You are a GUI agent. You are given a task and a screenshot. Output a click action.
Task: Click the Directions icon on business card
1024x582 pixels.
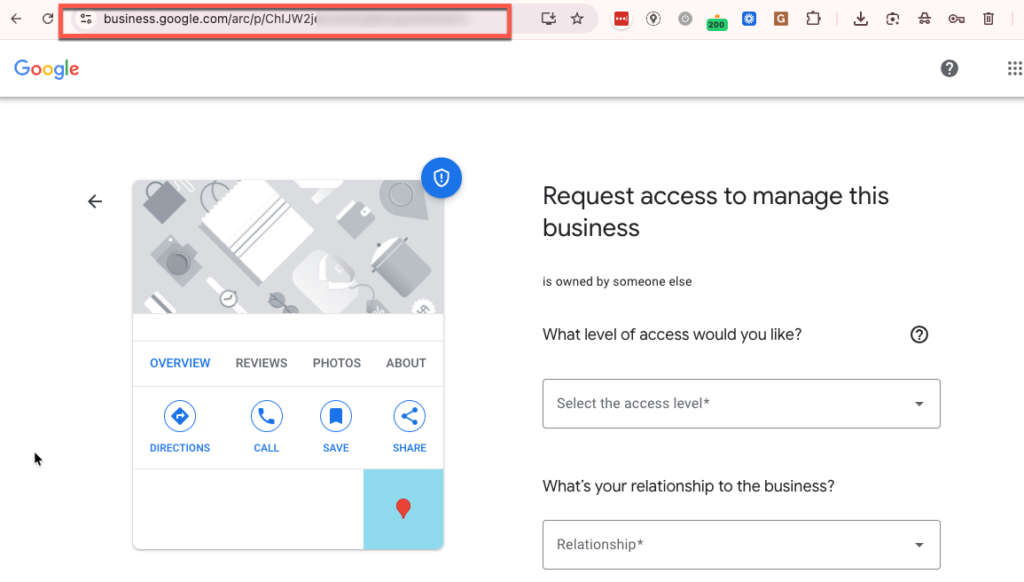180,416
